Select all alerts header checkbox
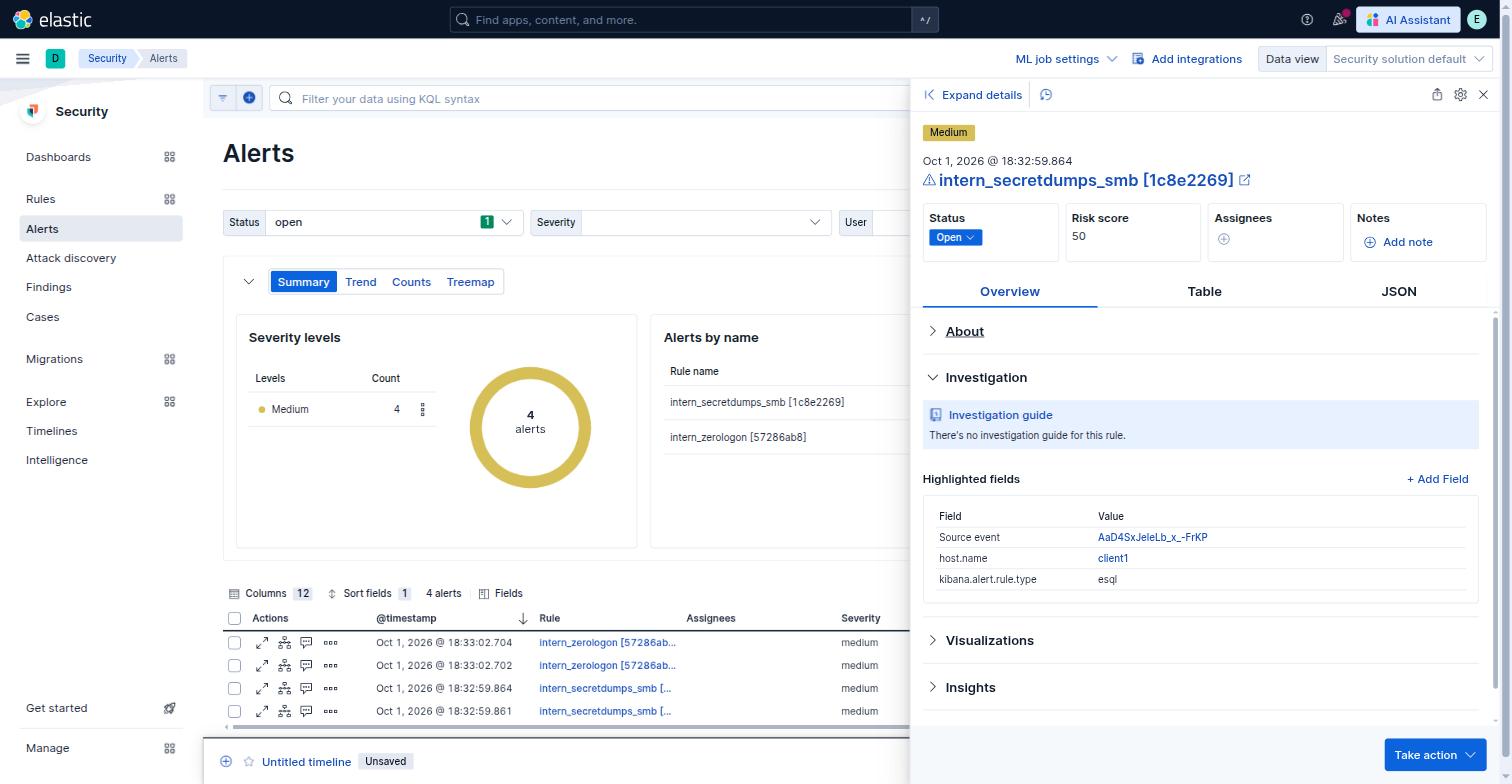This screenshot has height=784, width=1512. [x=235, y=619]
